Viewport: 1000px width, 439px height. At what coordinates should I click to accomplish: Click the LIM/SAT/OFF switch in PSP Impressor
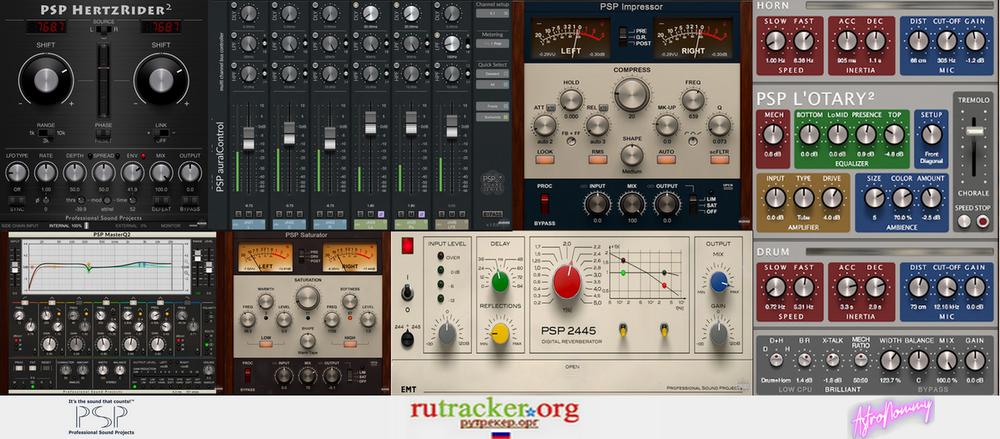[x=693, y=205]
